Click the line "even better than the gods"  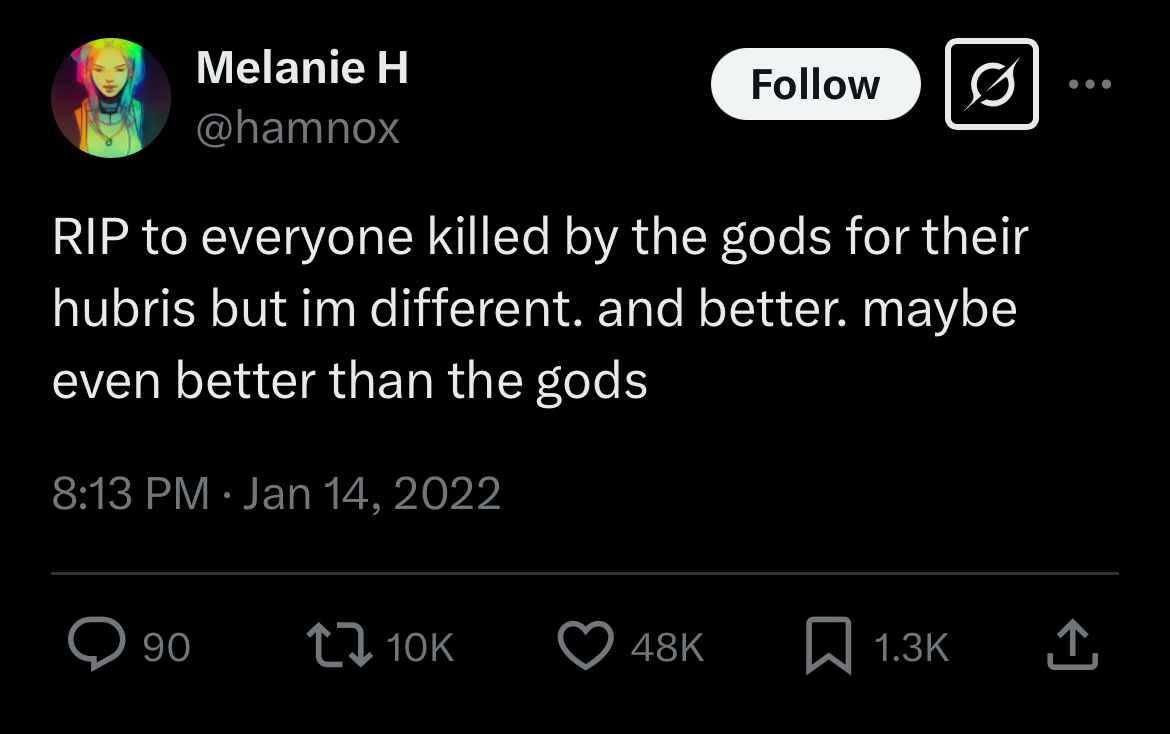tap(350, 382)
